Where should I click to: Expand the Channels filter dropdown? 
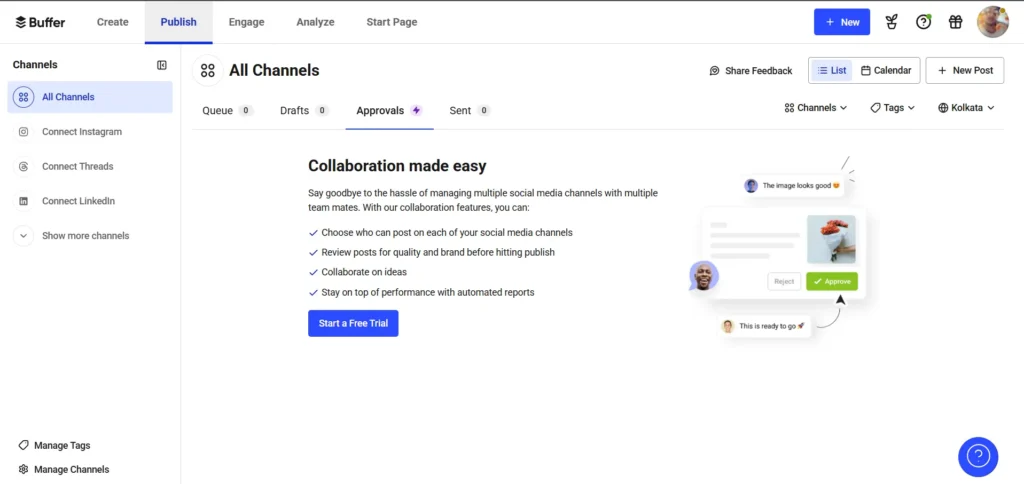(x=816, y=108)
